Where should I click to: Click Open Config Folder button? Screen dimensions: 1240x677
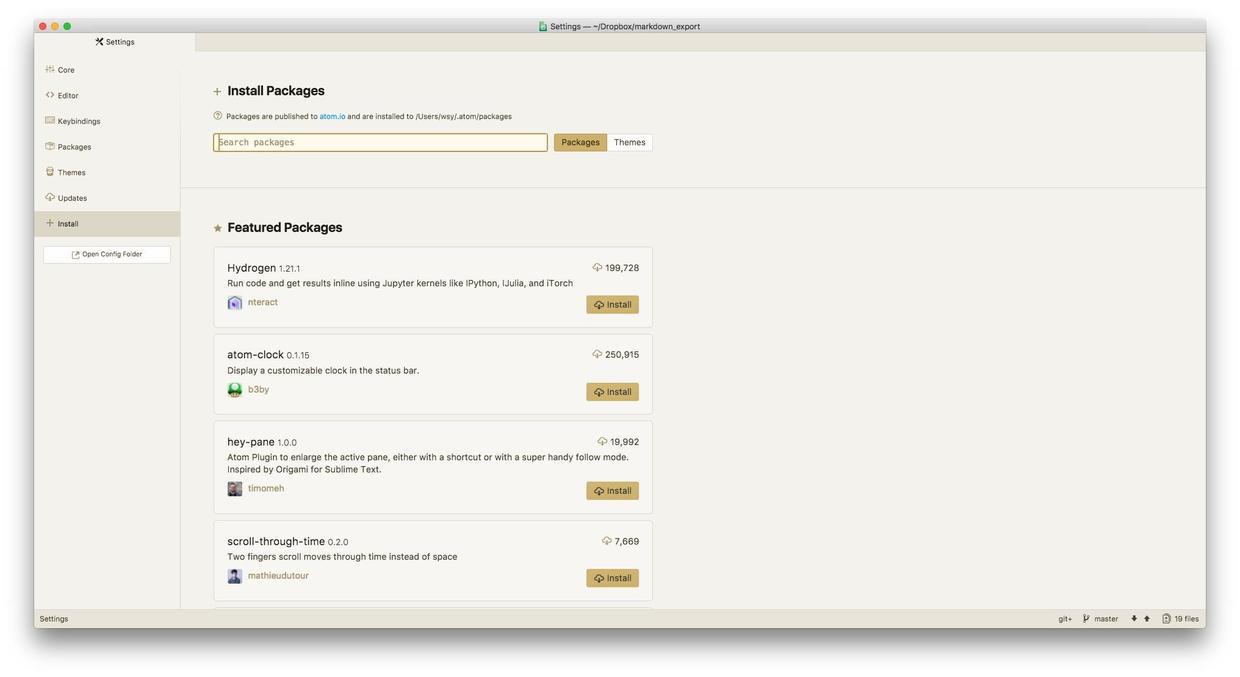[x=107, y=255]
